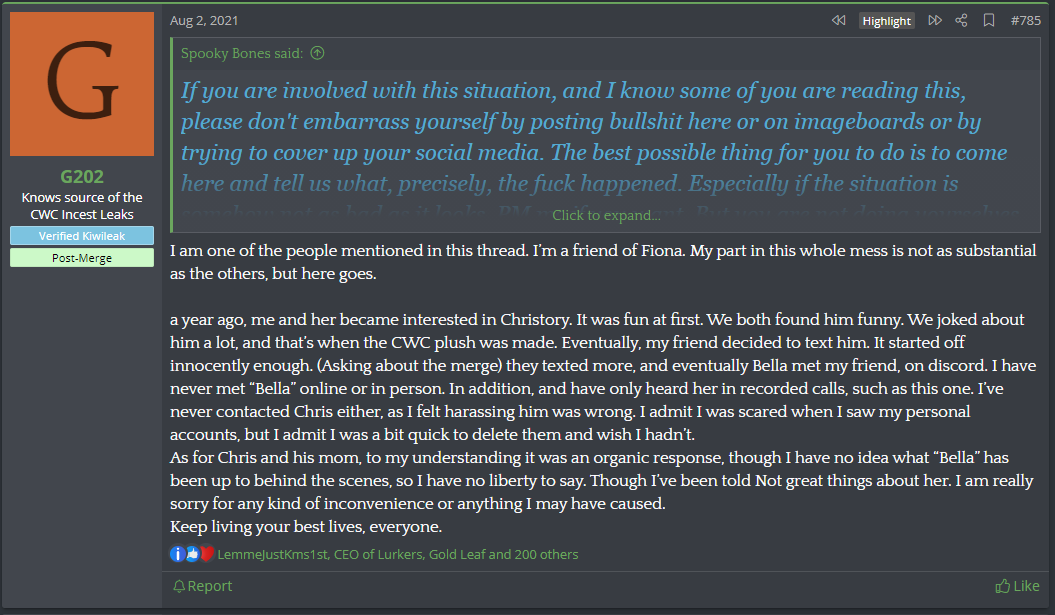
Task: Open LemmeJustKms1st in the reactions list
Action: (272, 554)
